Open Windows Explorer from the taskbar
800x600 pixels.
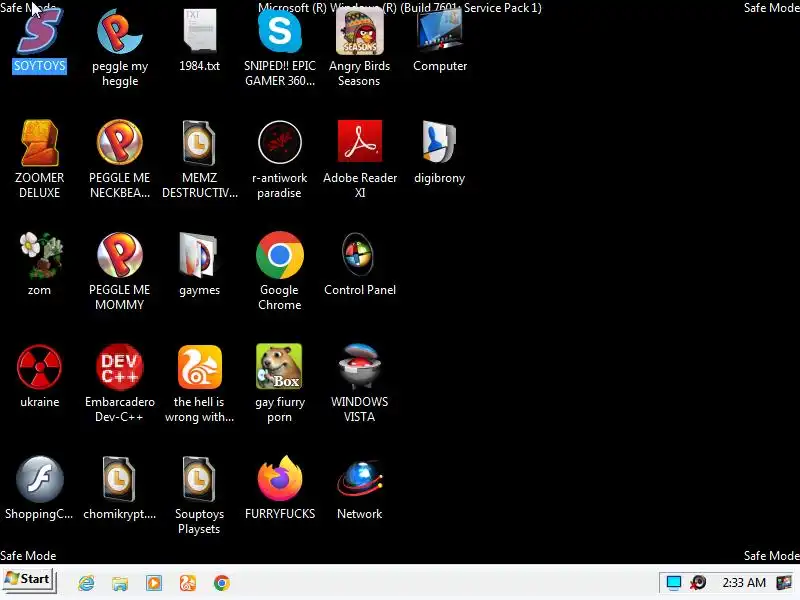point(120,583)
